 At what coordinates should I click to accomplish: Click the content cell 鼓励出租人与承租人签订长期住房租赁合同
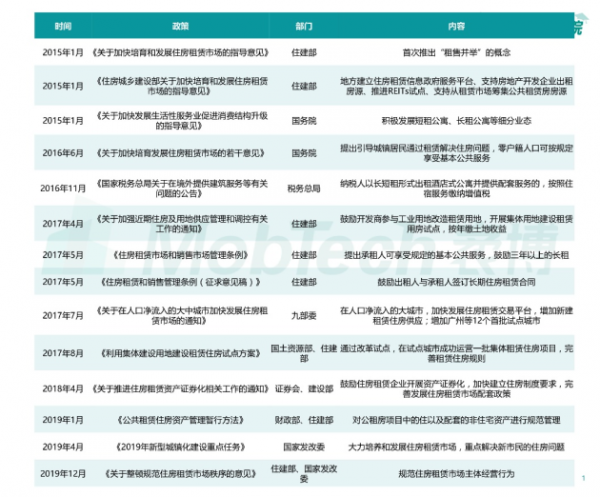pyautogui.click(x=456, y=282)
